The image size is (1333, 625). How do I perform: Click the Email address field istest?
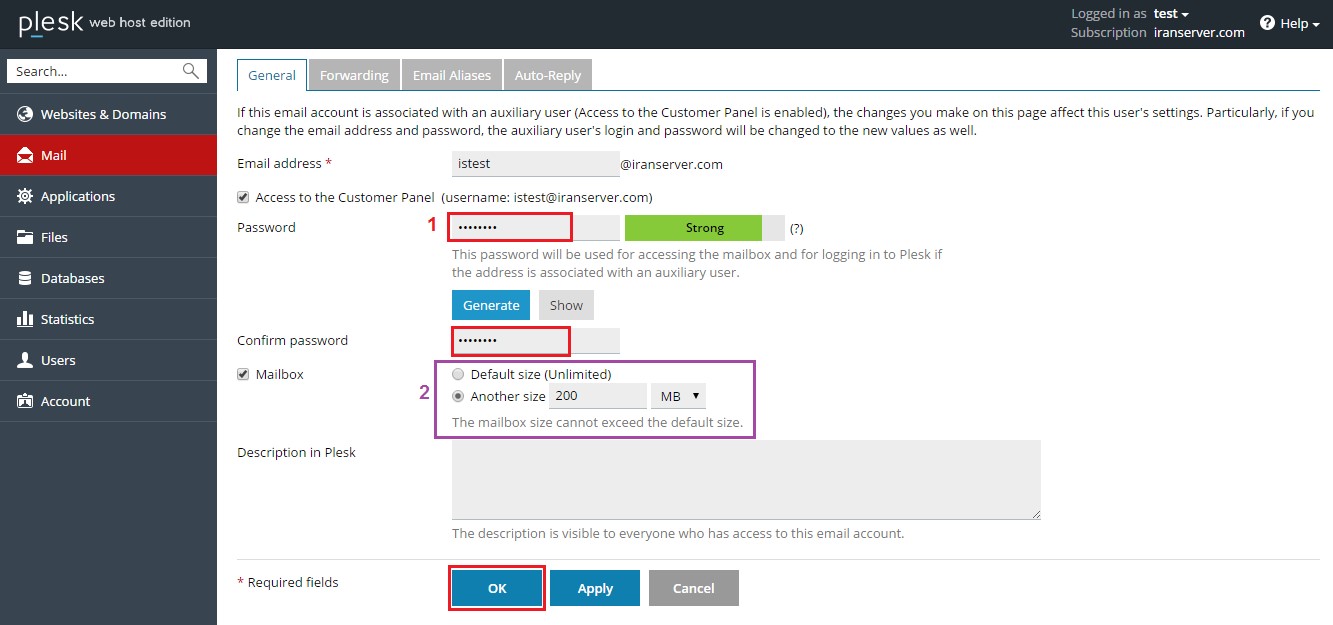point(536,164)
